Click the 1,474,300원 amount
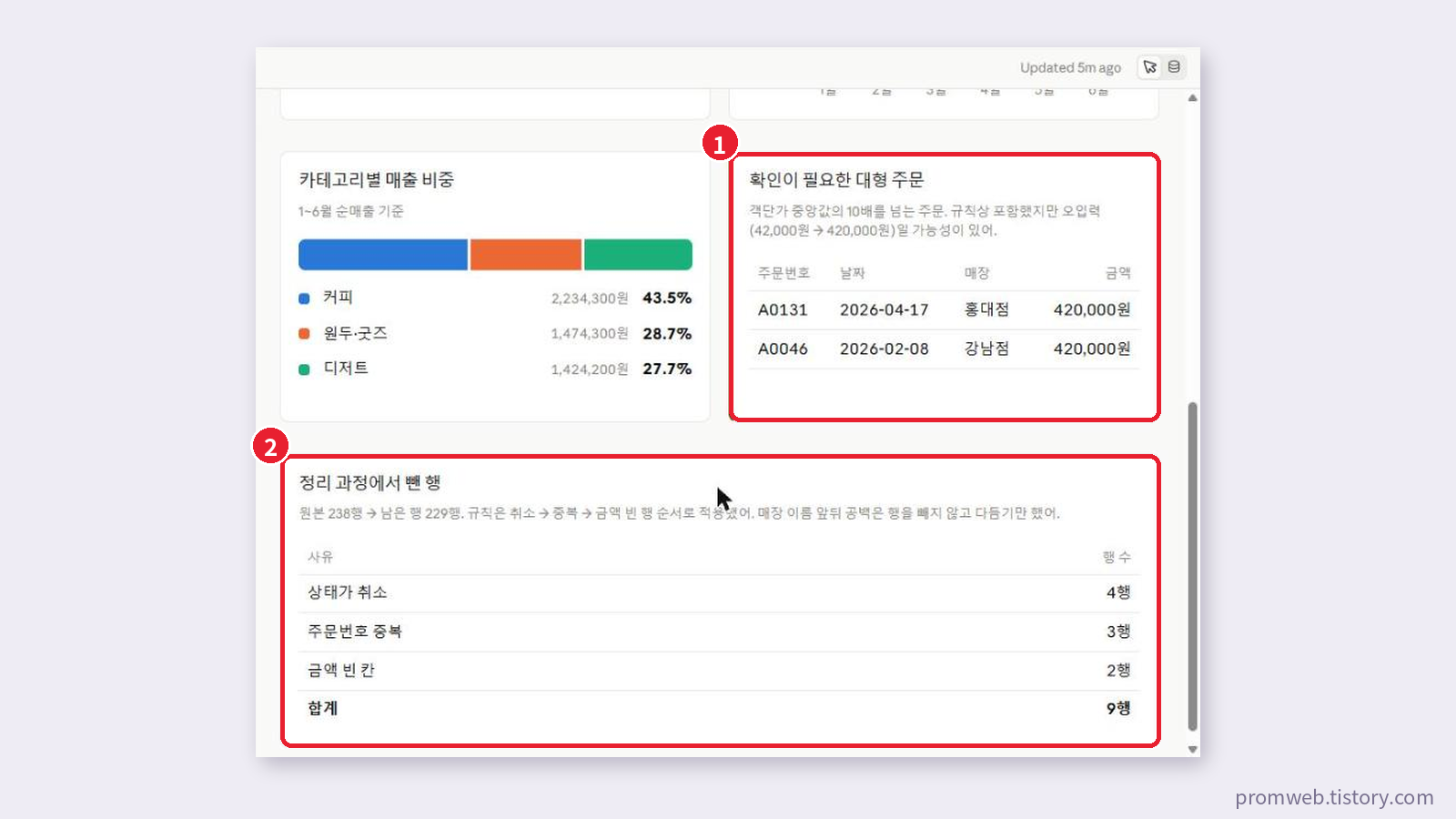Image resolution: width=1456 pixels, height=819 pixels. 590,334
